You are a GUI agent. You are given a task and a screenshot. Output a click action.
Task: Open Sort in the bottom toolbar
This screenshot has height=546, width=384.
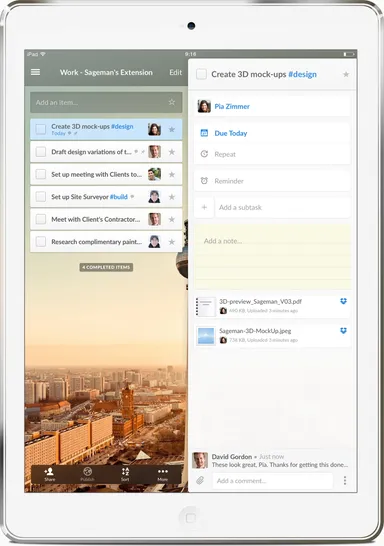click(x=125, y=474)
